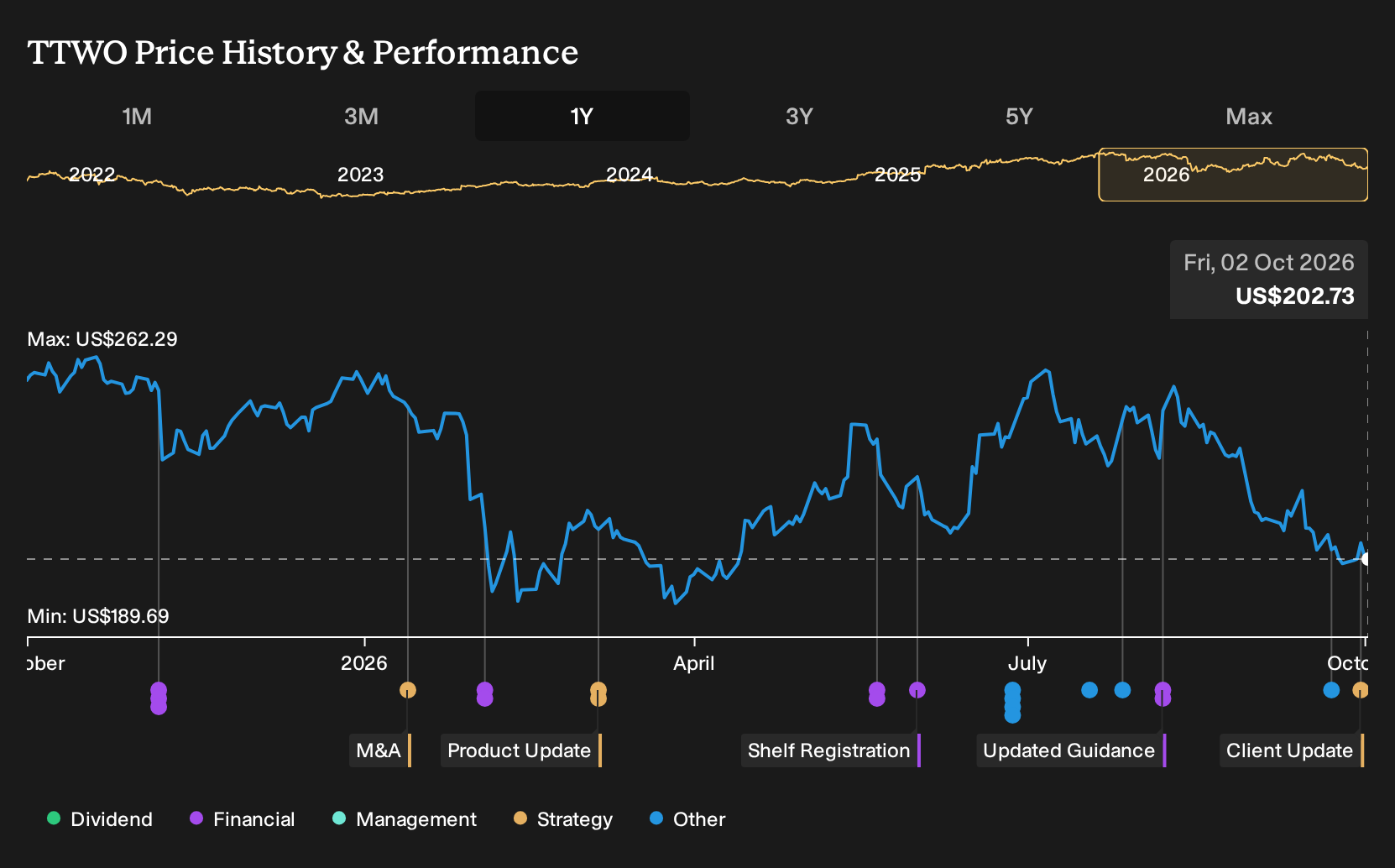Open the 5Y range tab
The image size is (1395, 868).
coord(1019,117)
